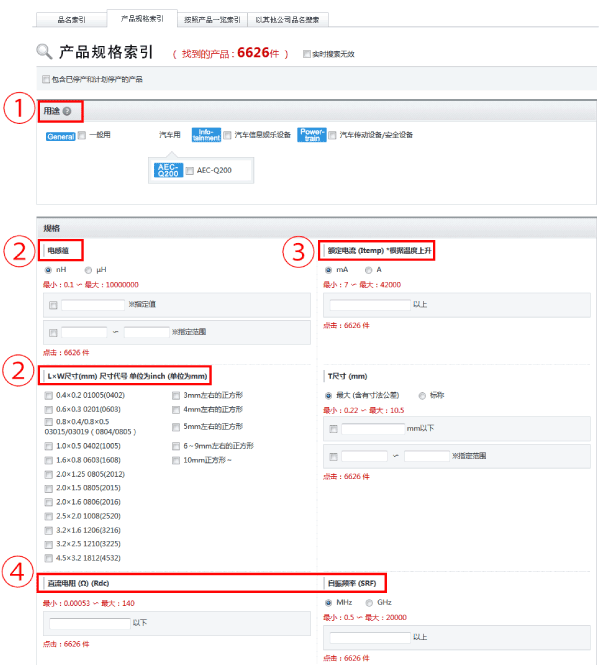Click the blue Infotainment badge
The height and width of the screenshot is (665, 600).
pos(206,135)
